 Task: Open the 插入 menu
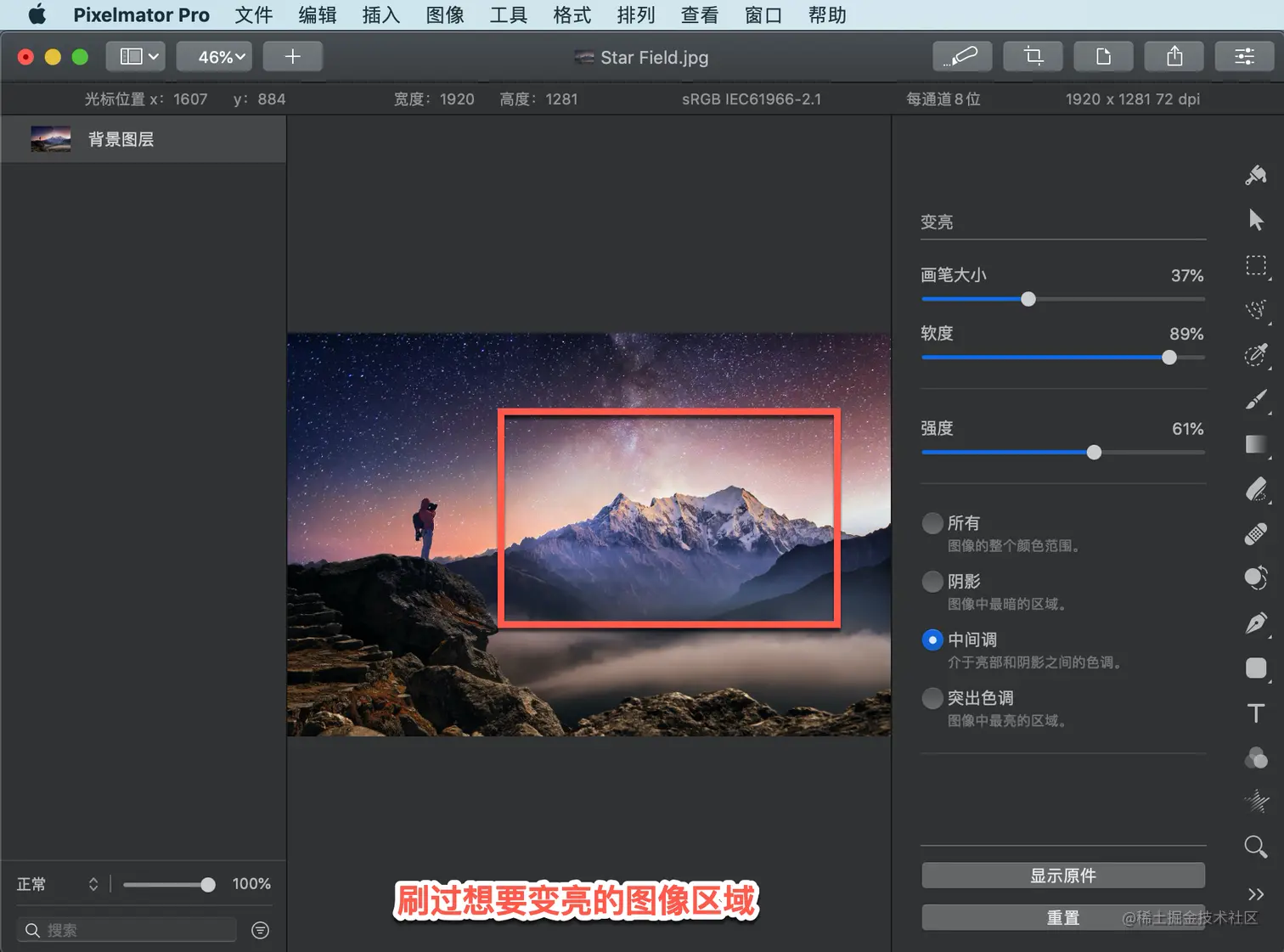click(381, 15)
